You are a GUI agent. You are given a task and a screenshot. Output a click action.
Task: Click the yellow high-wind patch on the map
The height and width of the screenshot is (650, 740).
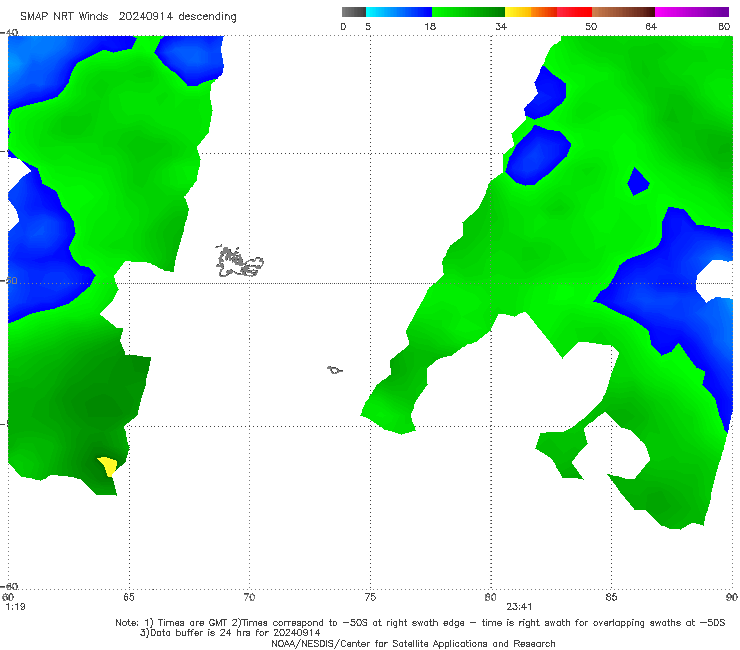click(108, 466)
